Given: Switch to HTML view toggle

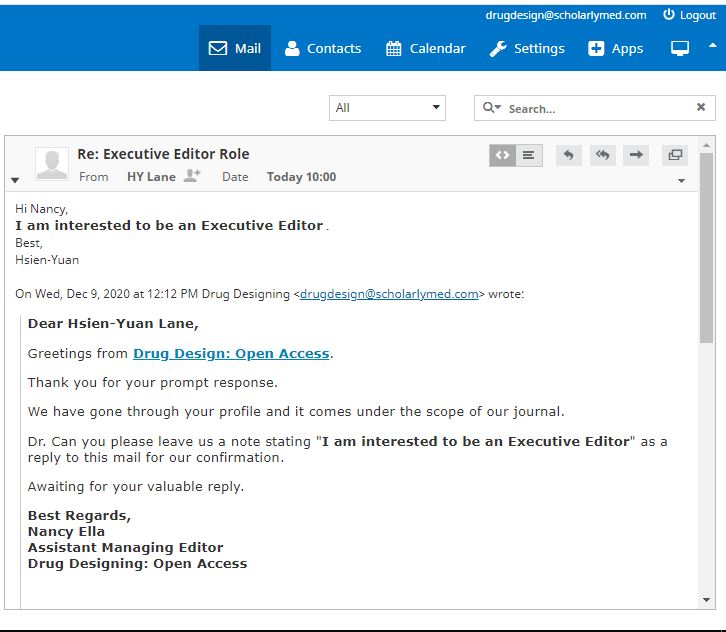Looking at the screenshot, I should (x=502, y=155).
